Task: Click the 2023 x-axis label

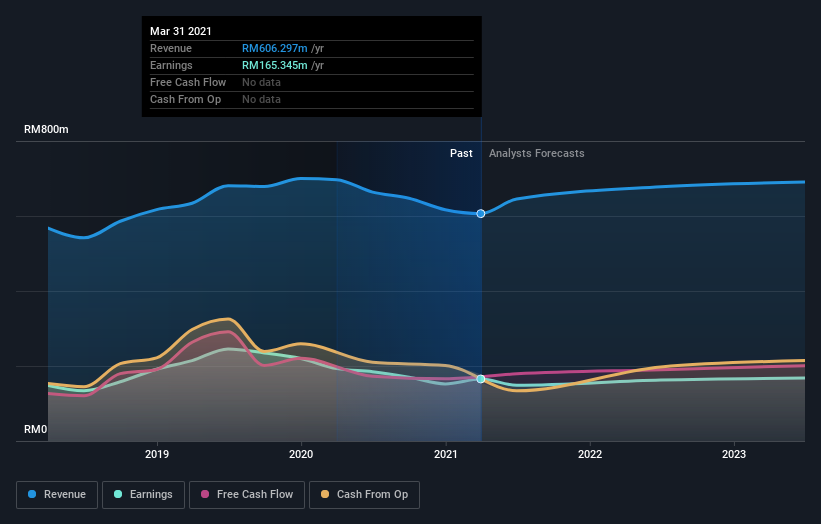Action: 734,454
